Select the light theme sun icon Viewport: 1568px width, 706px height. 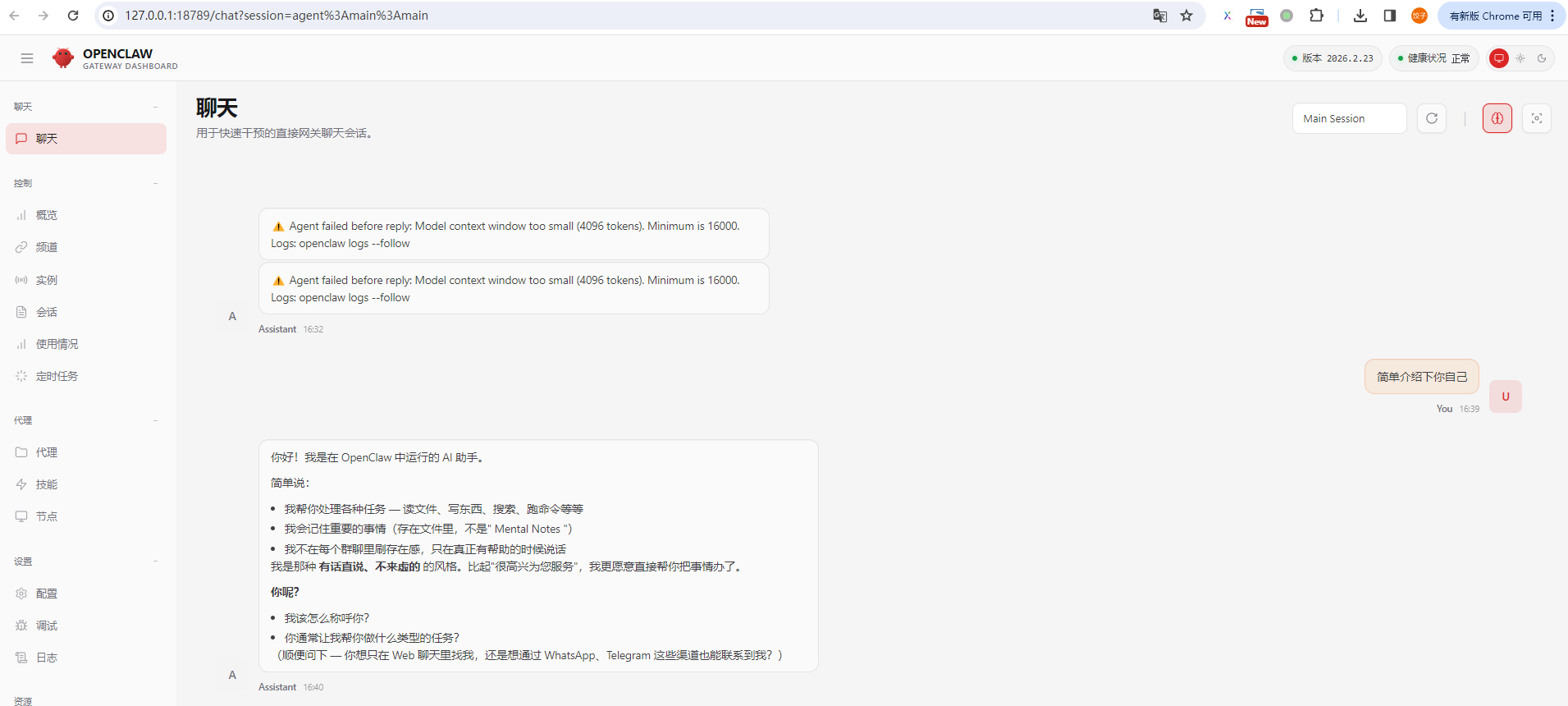(x=1520, y=58)
